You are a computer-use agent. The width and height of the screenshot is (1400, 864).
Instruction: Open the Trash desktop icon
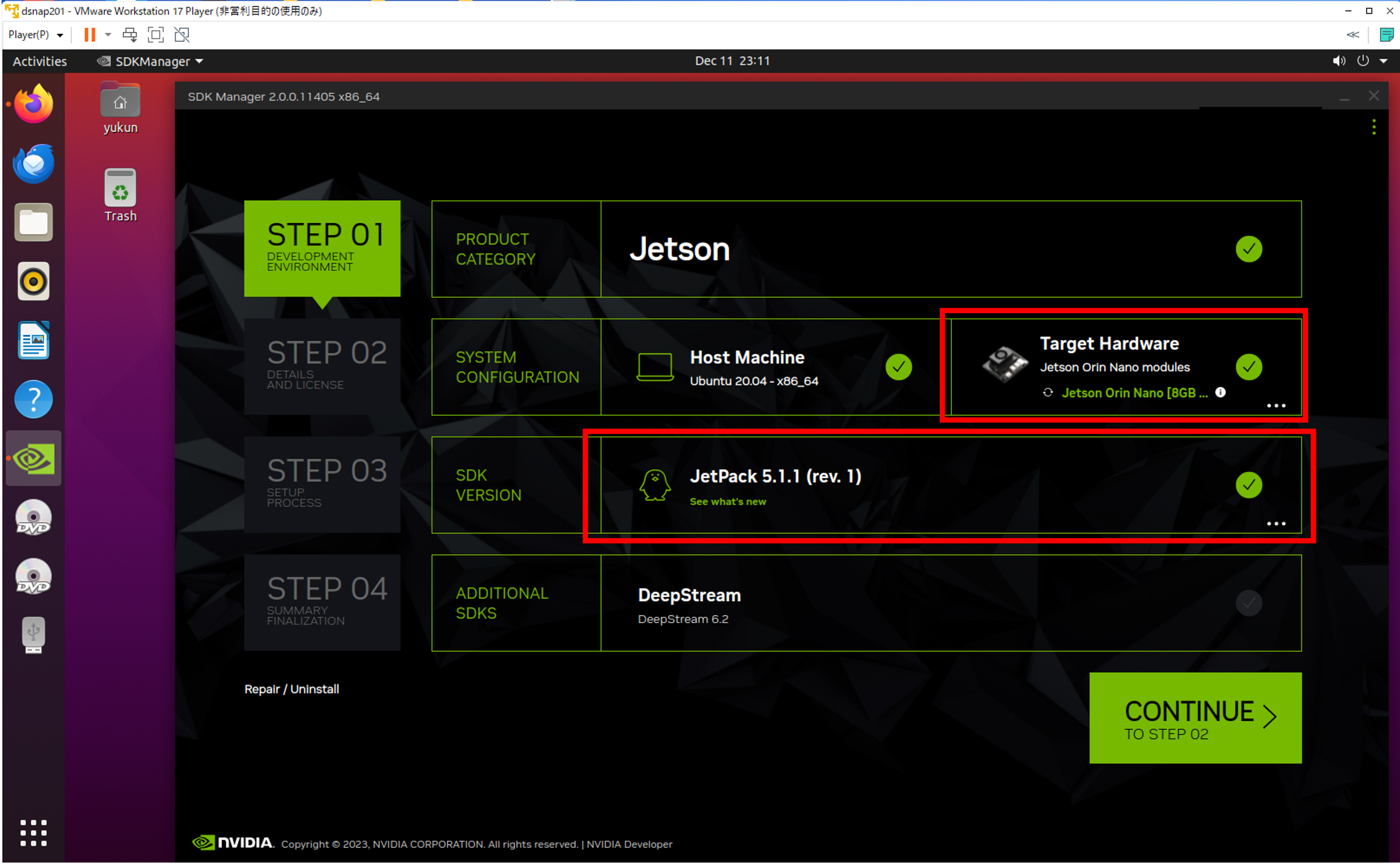coord(120,195)
